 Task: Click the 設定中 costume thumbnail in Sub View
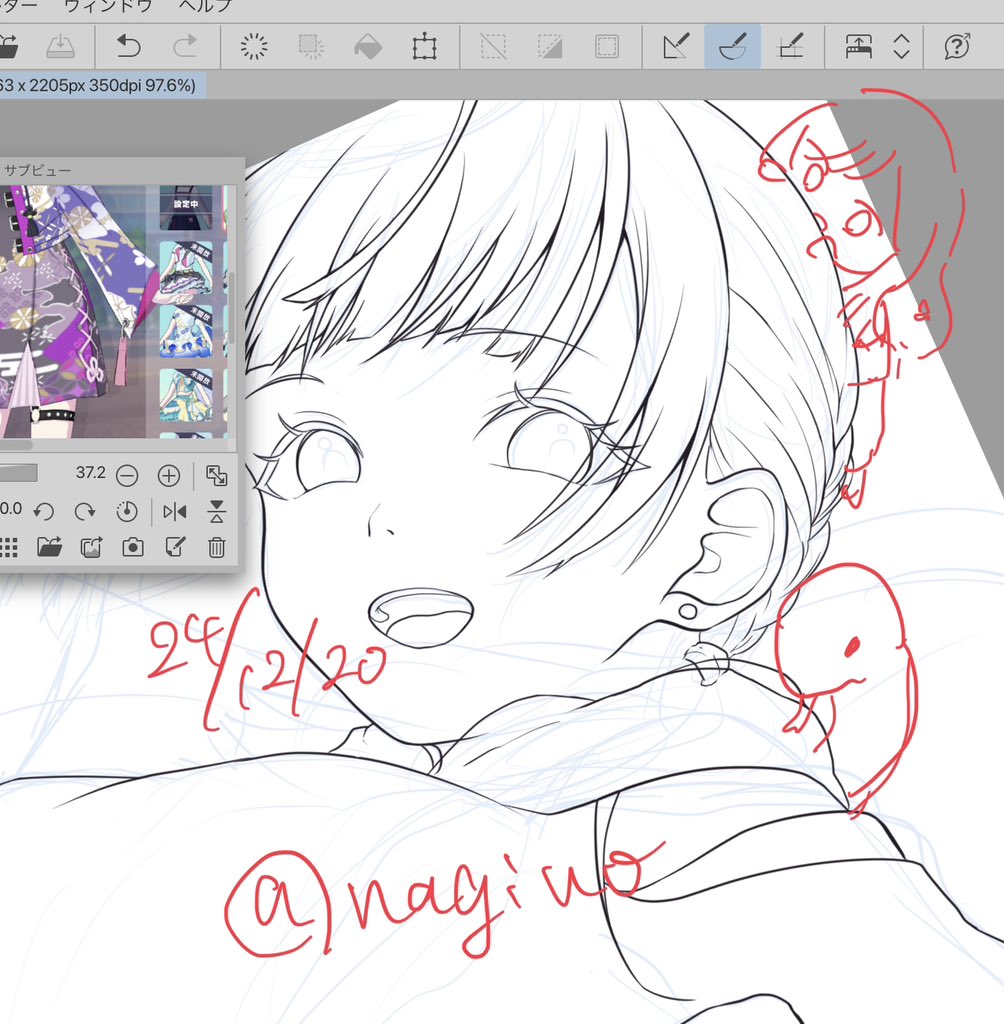(186, 207)
